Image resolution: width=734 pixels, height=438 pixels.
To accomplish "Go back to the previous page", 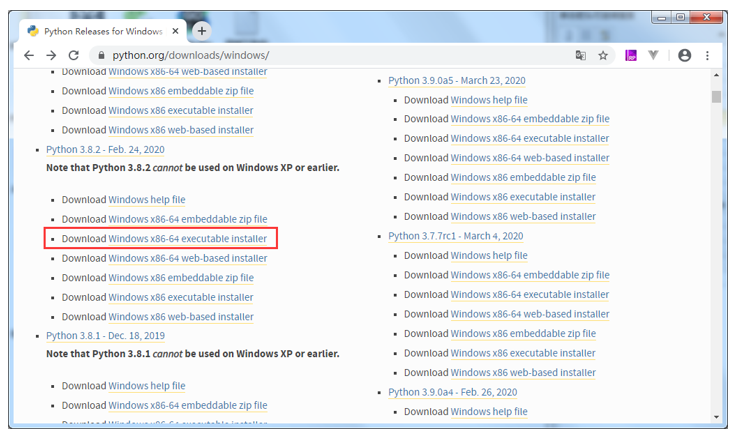I will coord(29,55).
